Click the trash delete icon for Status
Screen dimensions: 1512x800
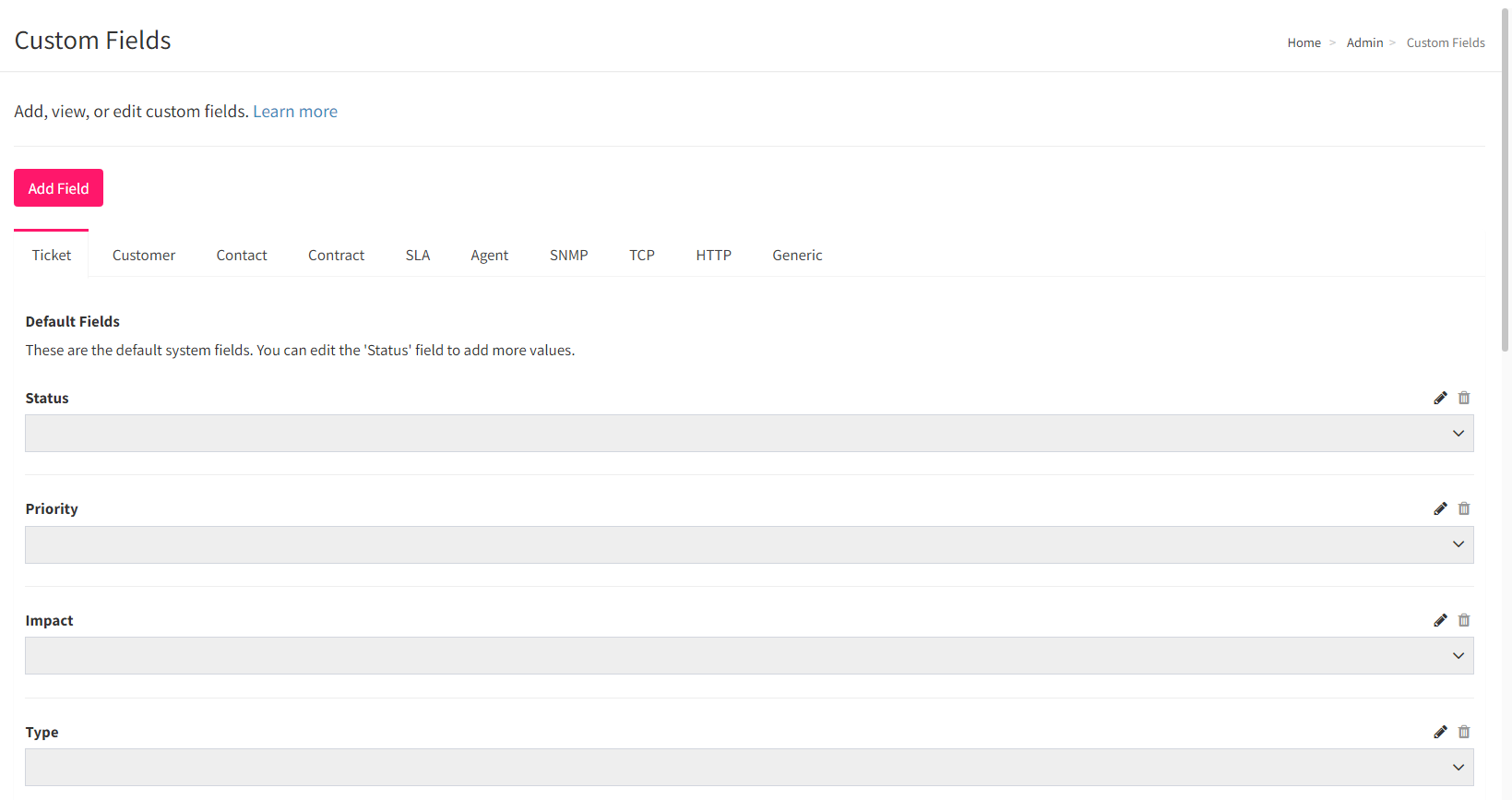click(1464, 398)
